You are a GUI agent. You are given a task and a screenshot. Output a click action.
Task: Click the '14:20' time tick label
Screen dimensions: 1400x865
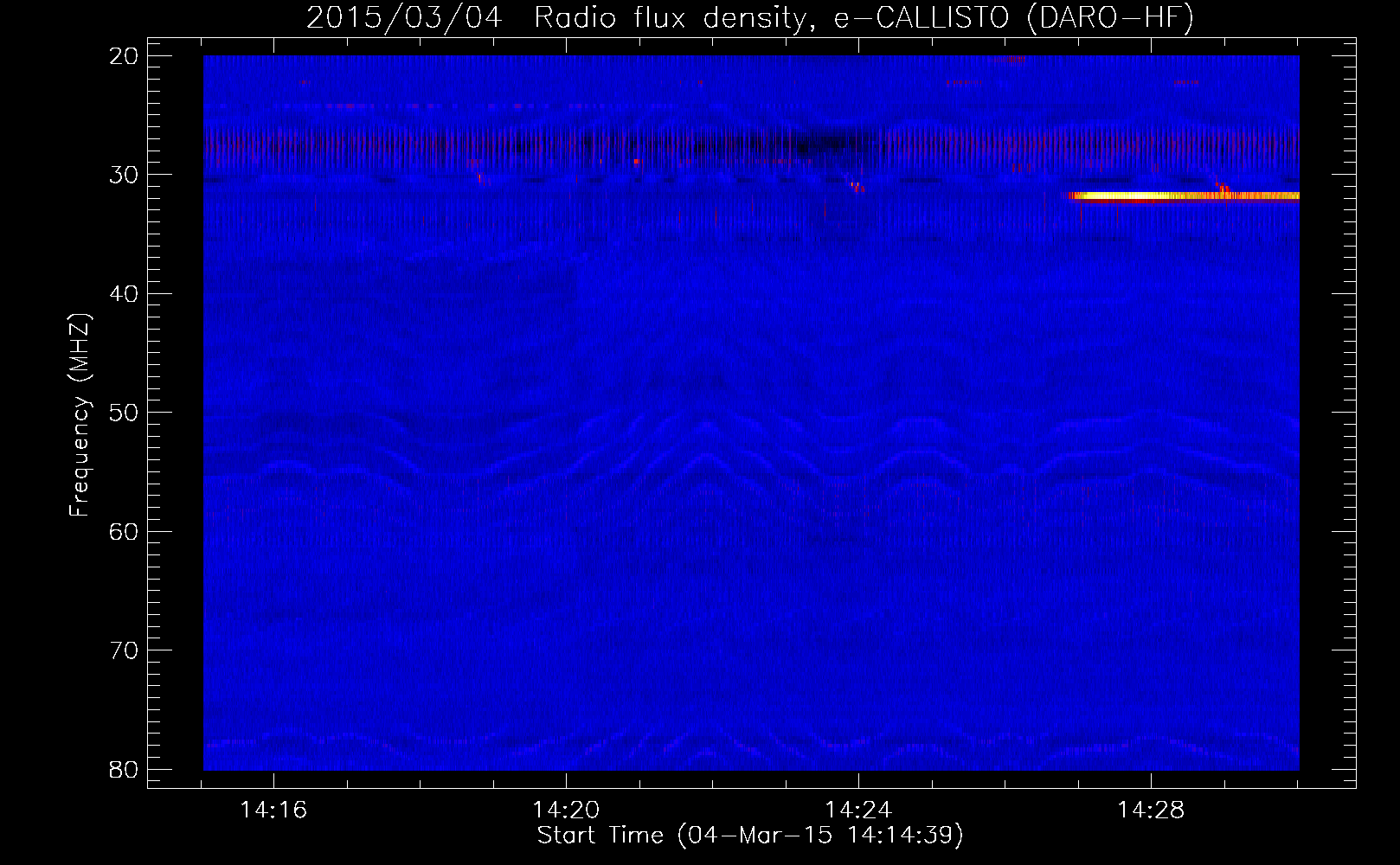point(566,811)
